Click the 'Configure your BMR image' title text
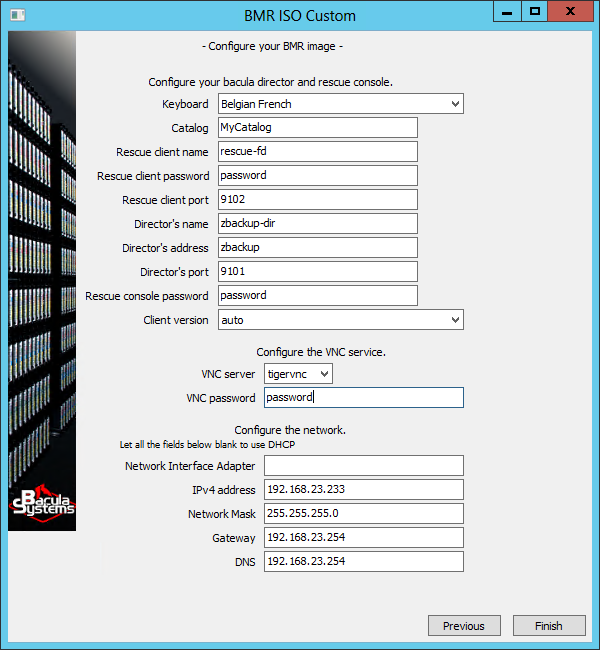 point(272,46)
